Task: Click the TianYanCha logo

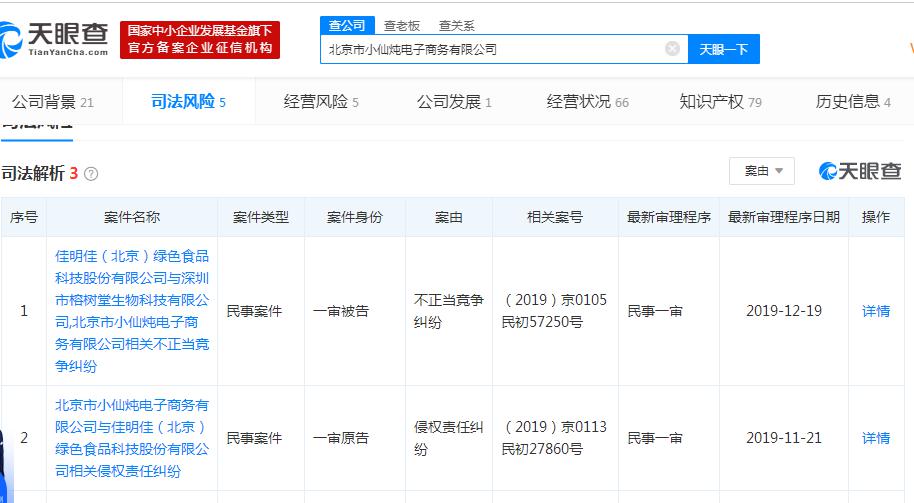Action: tap(54, 40)
